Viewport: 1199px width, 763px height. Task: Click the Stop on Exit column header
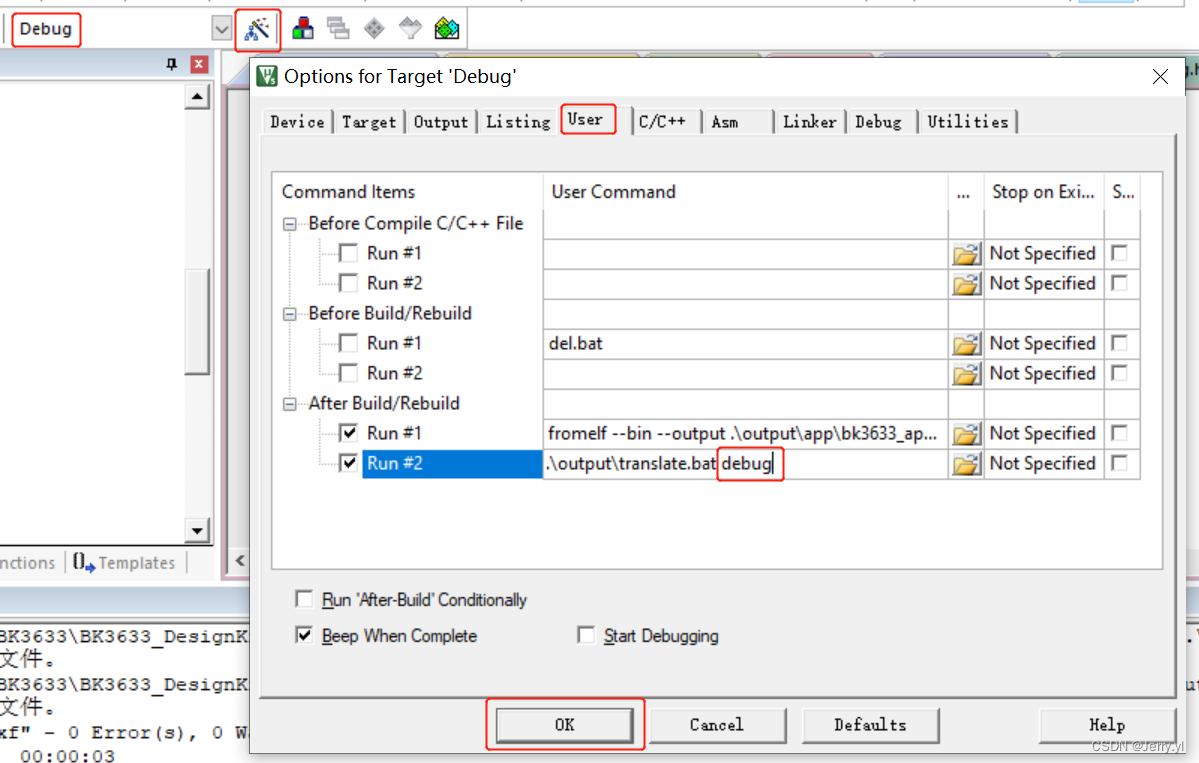point(1044,192)
